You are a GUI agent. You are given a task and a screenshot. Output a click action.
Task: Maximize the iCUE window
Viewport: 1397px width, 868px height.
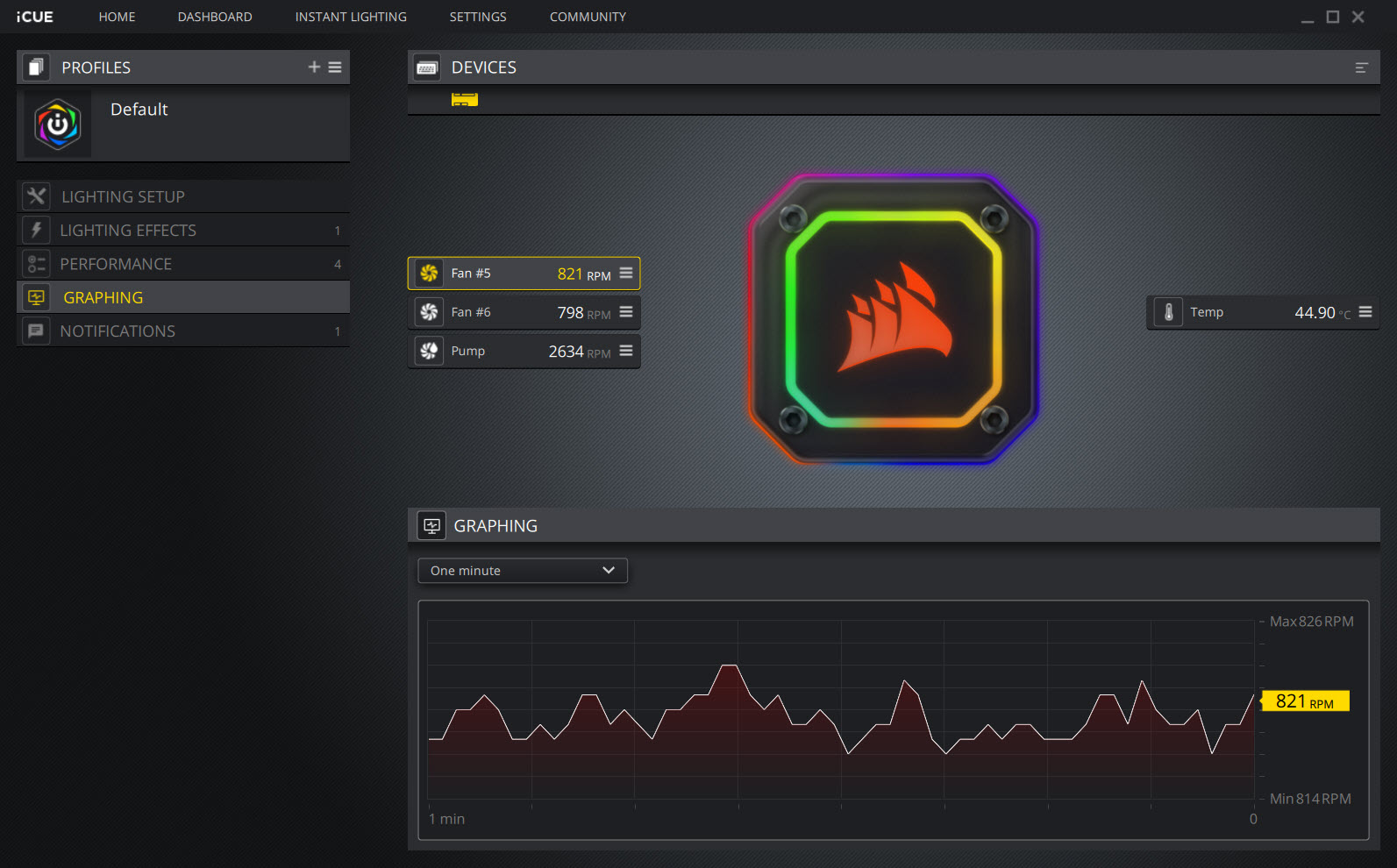(1333, 17)
